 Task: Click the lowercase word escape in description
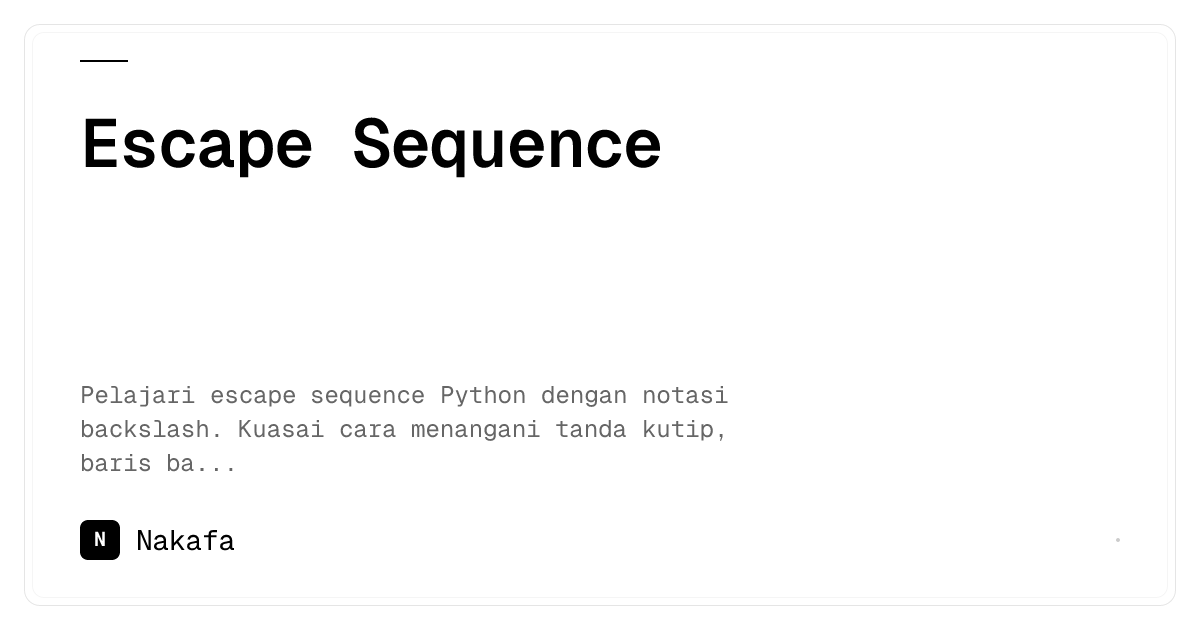(253, 396)
